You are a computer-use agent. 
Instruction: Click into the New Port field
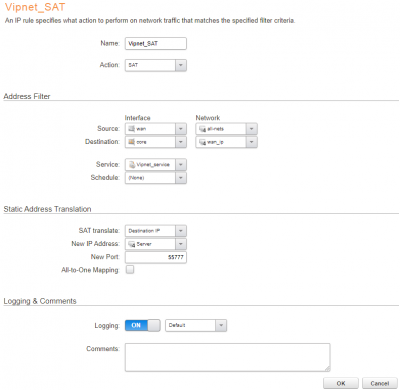coord(156,257)
